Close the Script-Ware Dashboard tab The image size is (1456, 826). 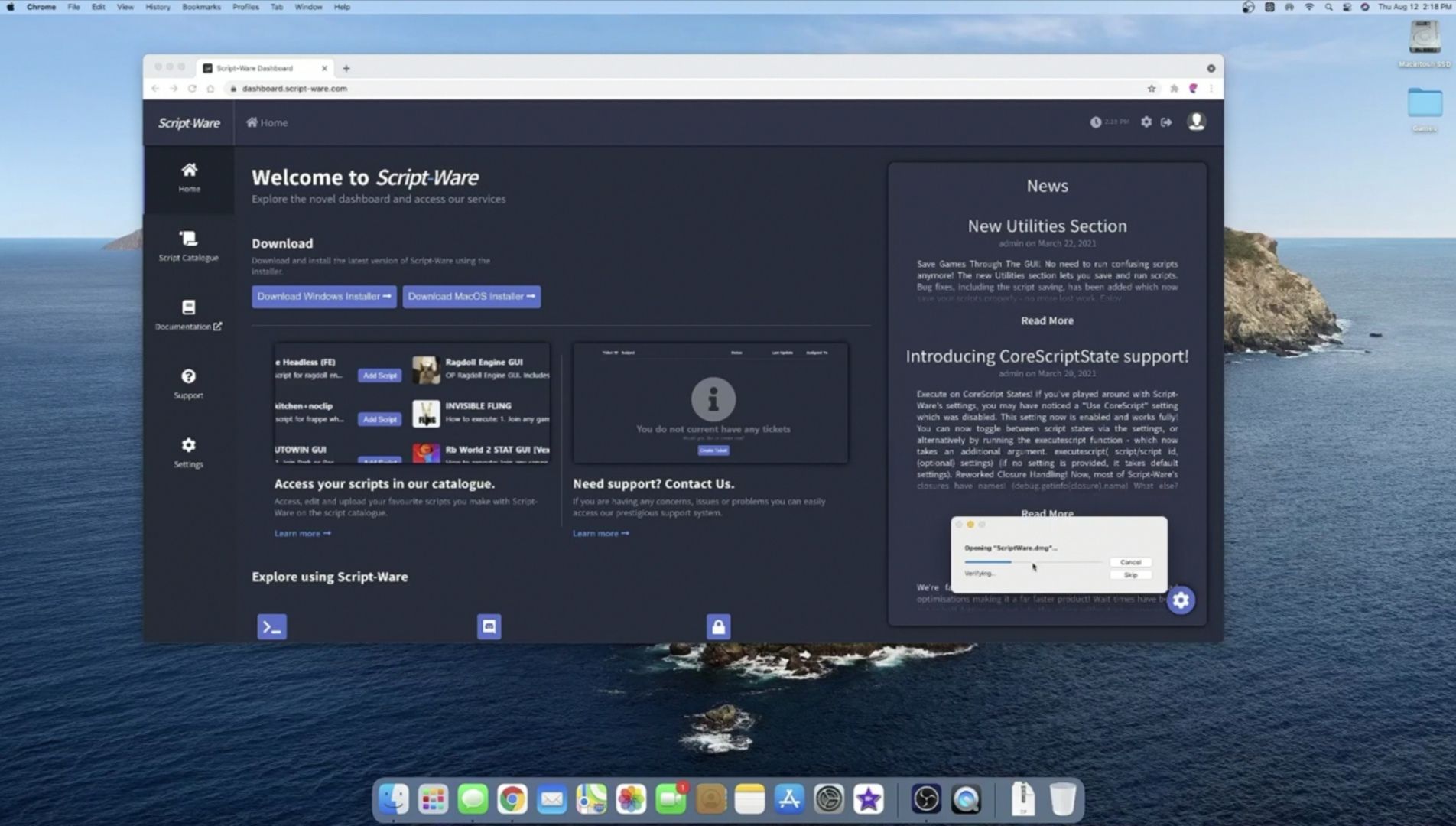pyautogui.click(x=324, y=68)
